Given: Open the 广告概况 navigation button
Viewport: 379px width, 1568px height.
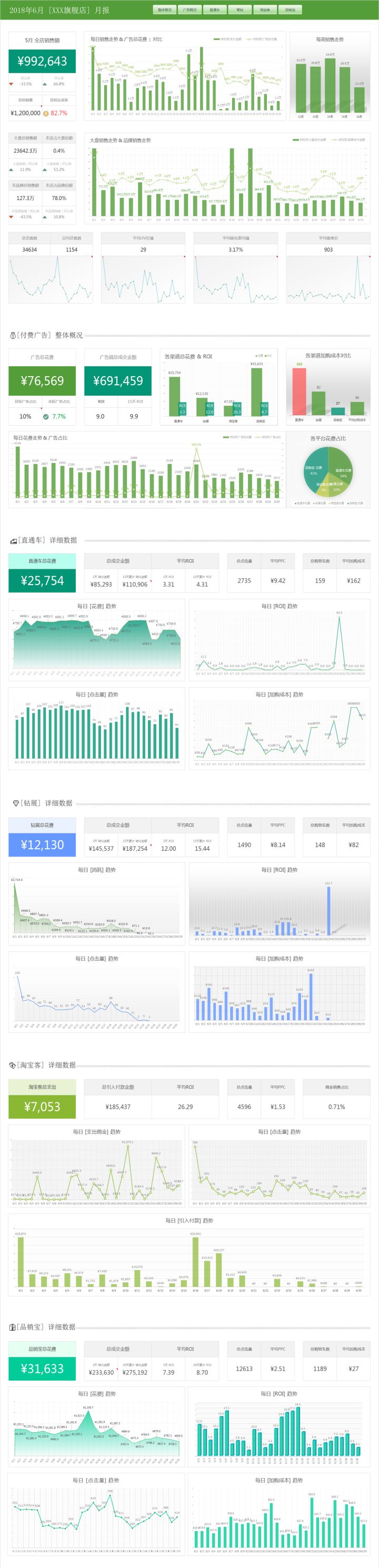Looking at the screenshot, I should coord(189,10).
